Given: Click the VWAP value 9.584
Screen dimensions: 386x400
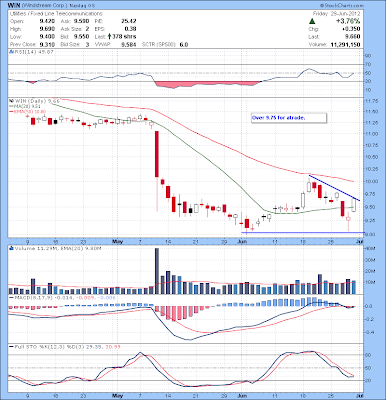Looking at the screenshot, I should point(129,44).
